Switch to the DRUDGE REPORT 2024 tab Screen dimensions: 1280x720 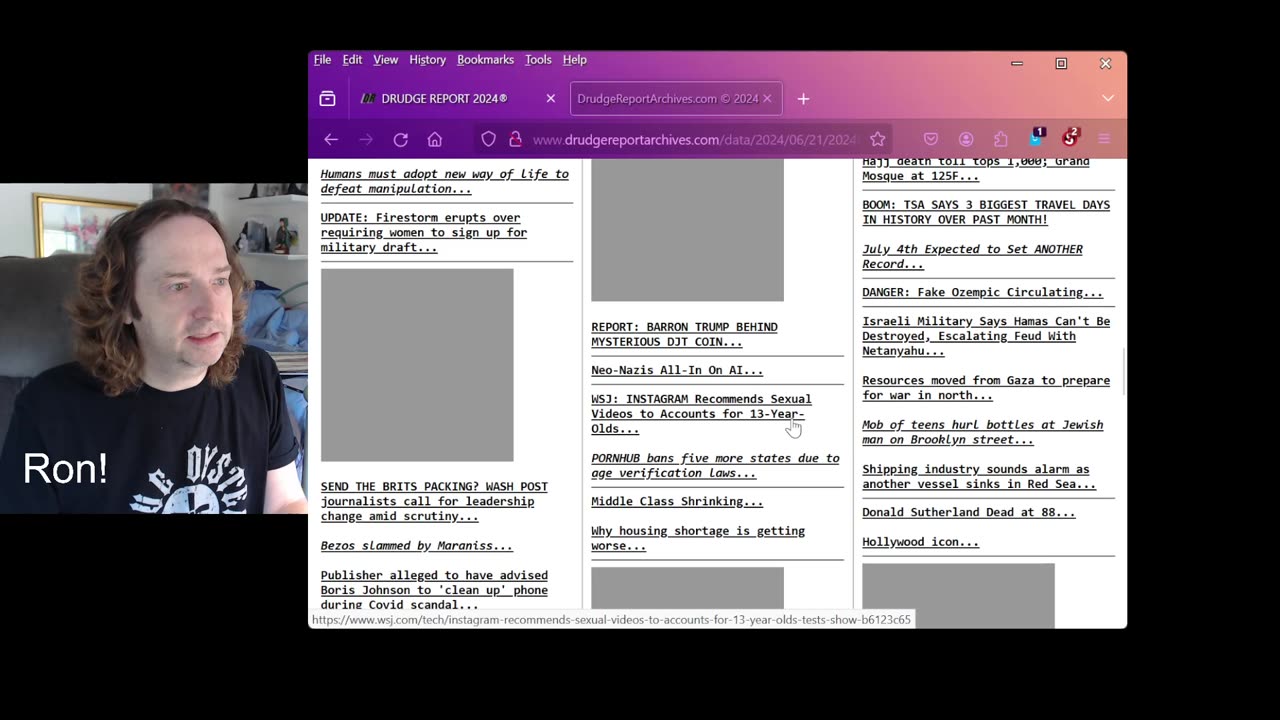[455, 99]
